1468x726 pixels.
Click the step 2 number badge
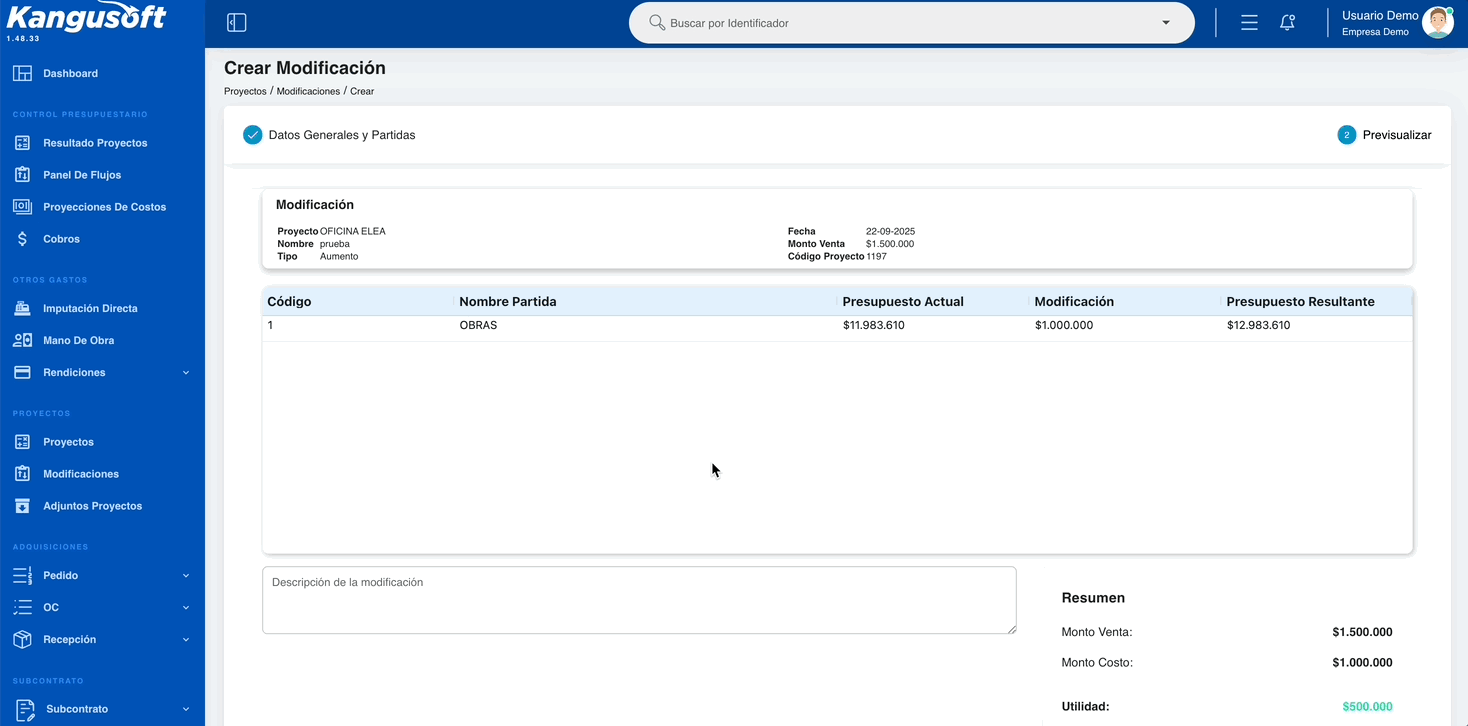pos(1347,135)
